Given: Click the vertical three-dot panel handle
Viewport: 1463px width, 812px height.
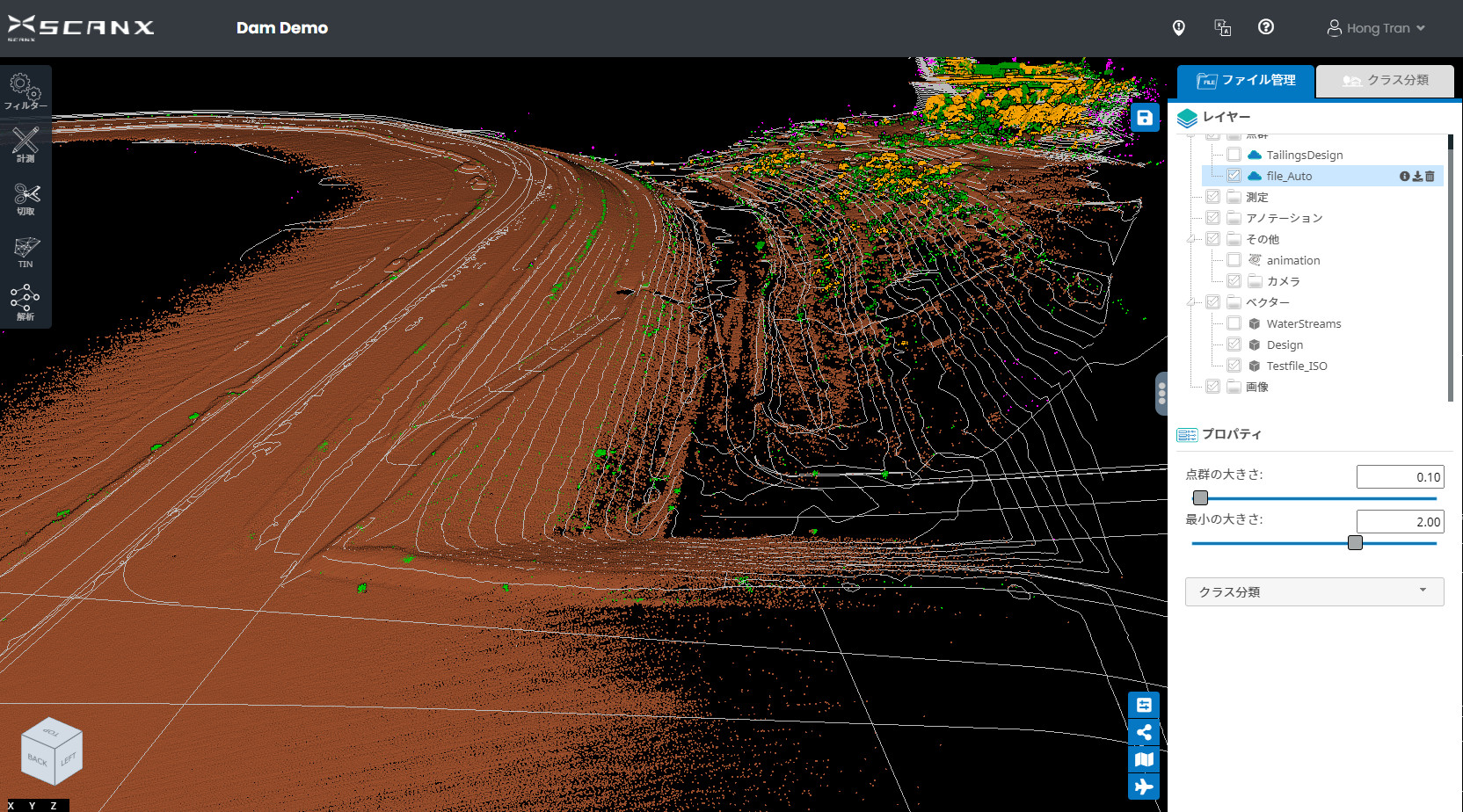Looking at the screenshot, I should [1161, 393].
